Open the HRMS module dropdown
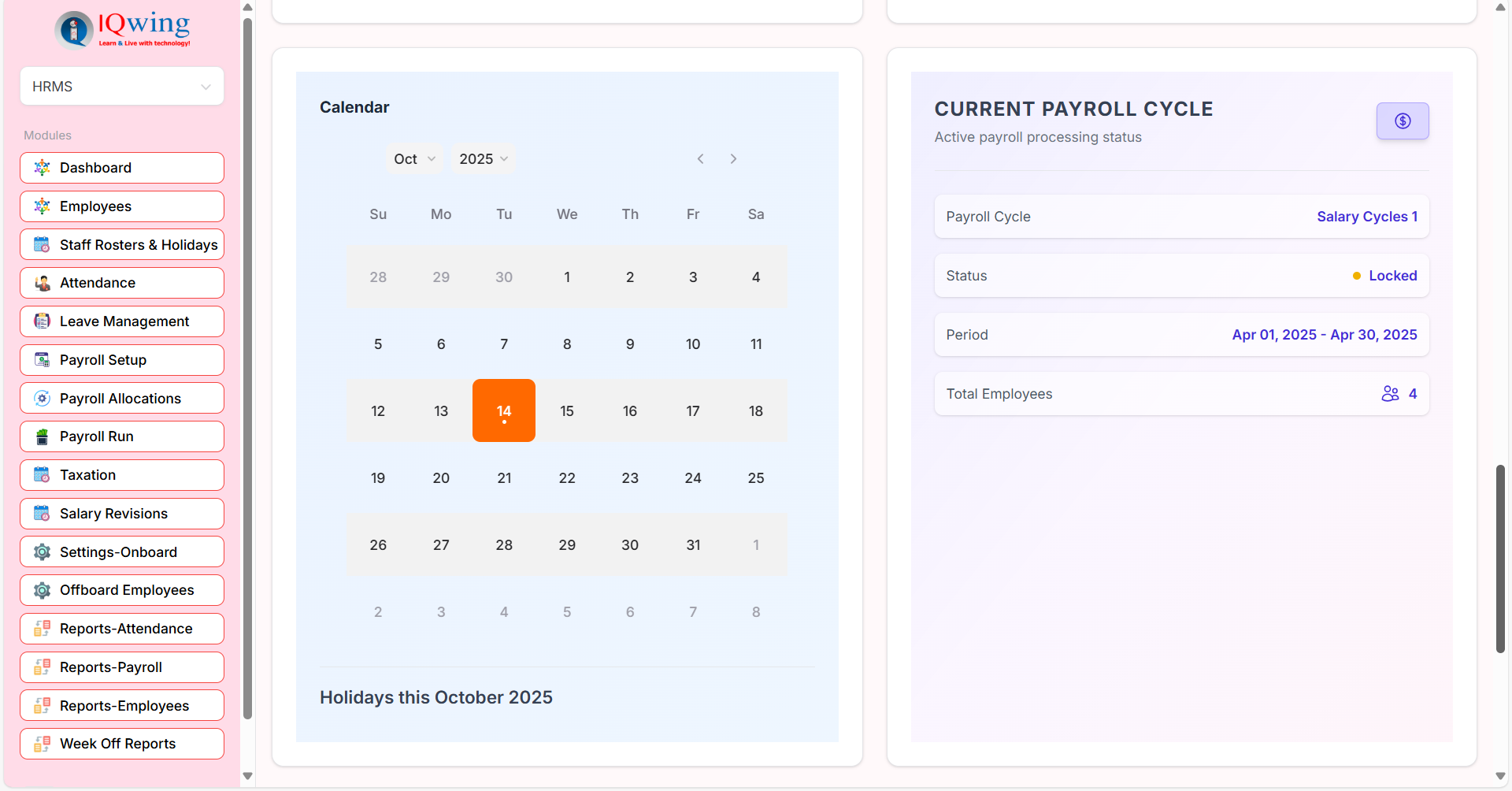Viewport: 1512px width, 791px height. click(122, 87)
